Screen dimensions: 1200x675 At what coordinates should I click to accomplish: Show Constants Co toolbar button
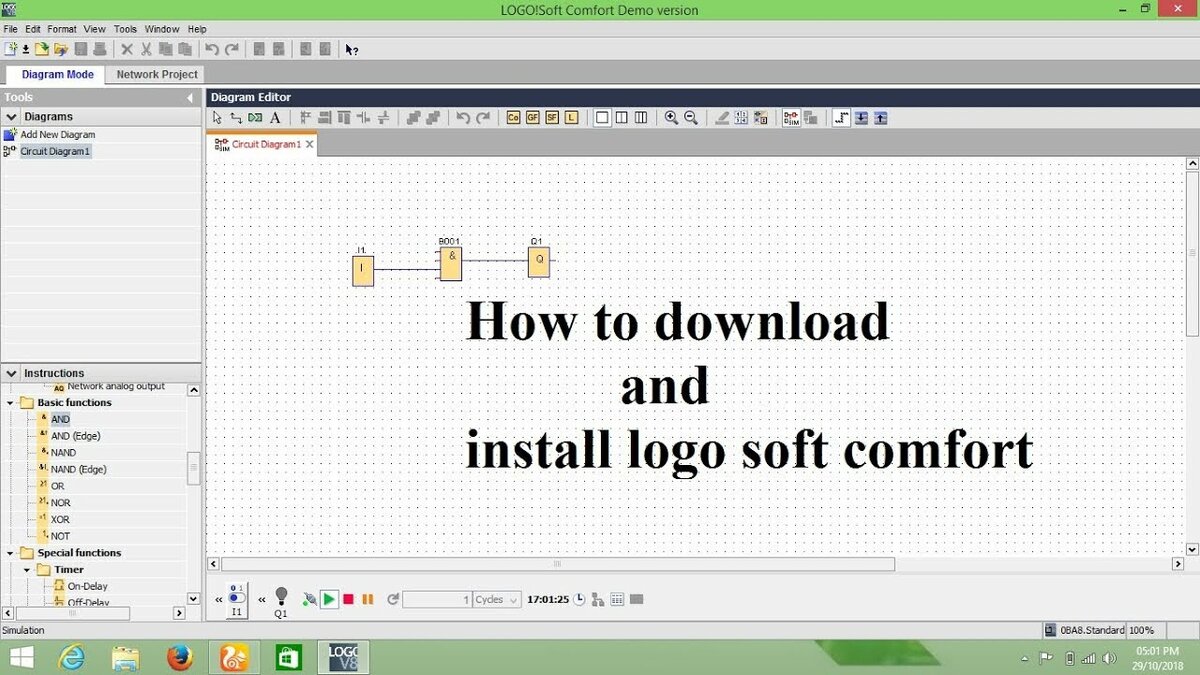pyautogui.click(x=513, y=118)
